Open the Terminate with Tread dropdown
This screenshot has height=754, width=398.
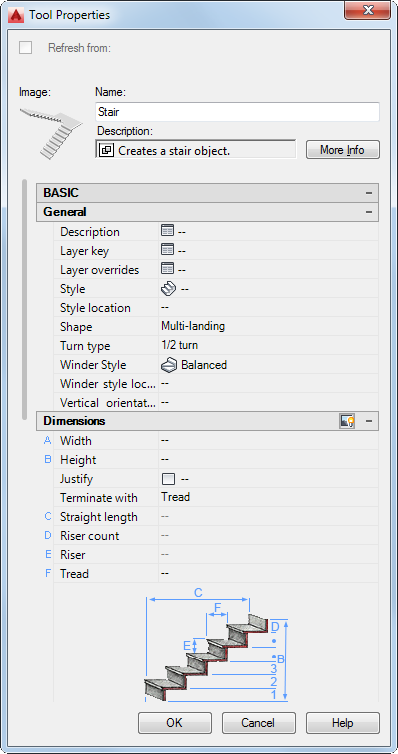click(x=268, y=497)
